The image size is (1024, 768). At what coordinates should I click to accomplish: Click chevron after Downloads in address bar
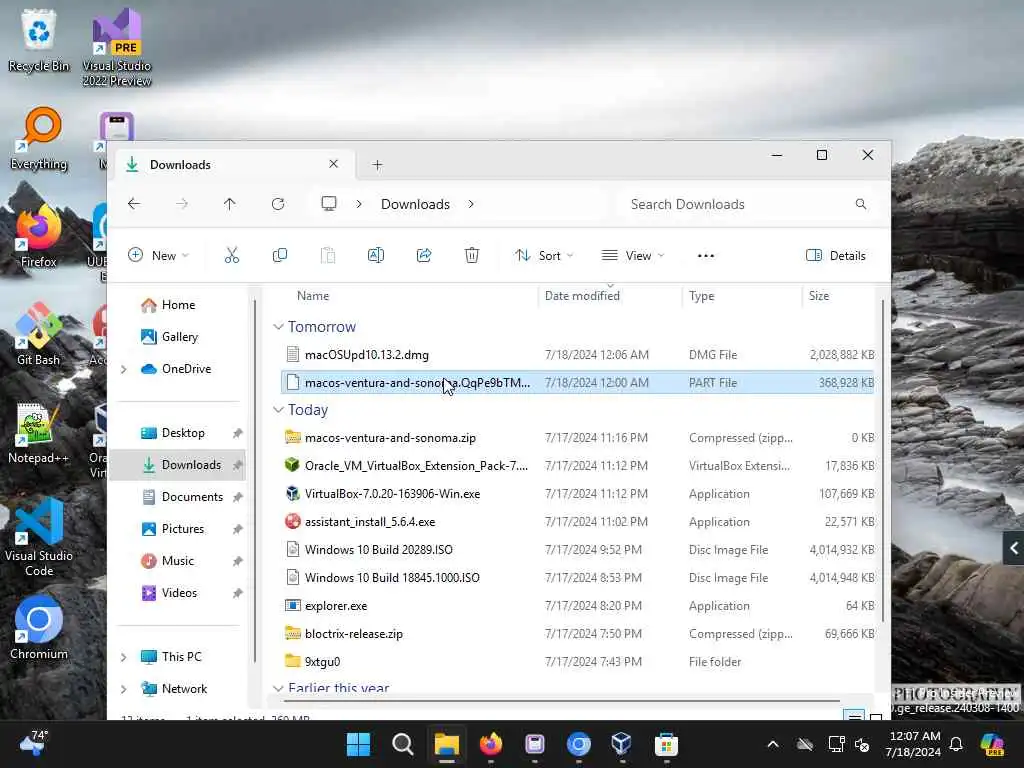(x=471, y=204)
